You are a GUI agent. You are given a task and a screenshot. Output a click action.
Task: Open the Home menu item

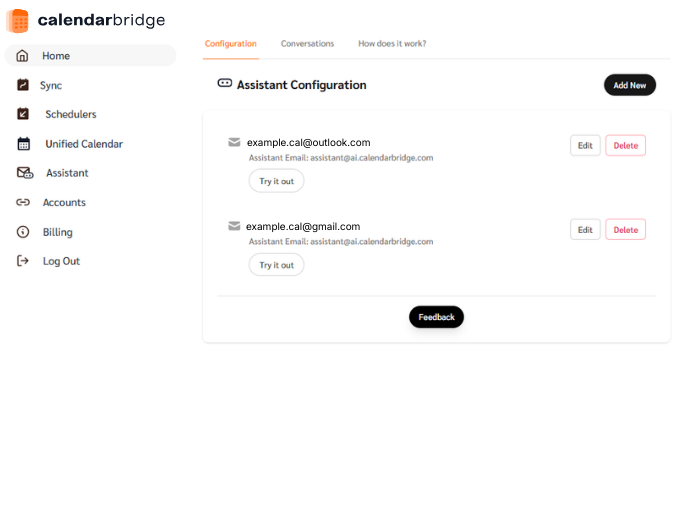90,55
